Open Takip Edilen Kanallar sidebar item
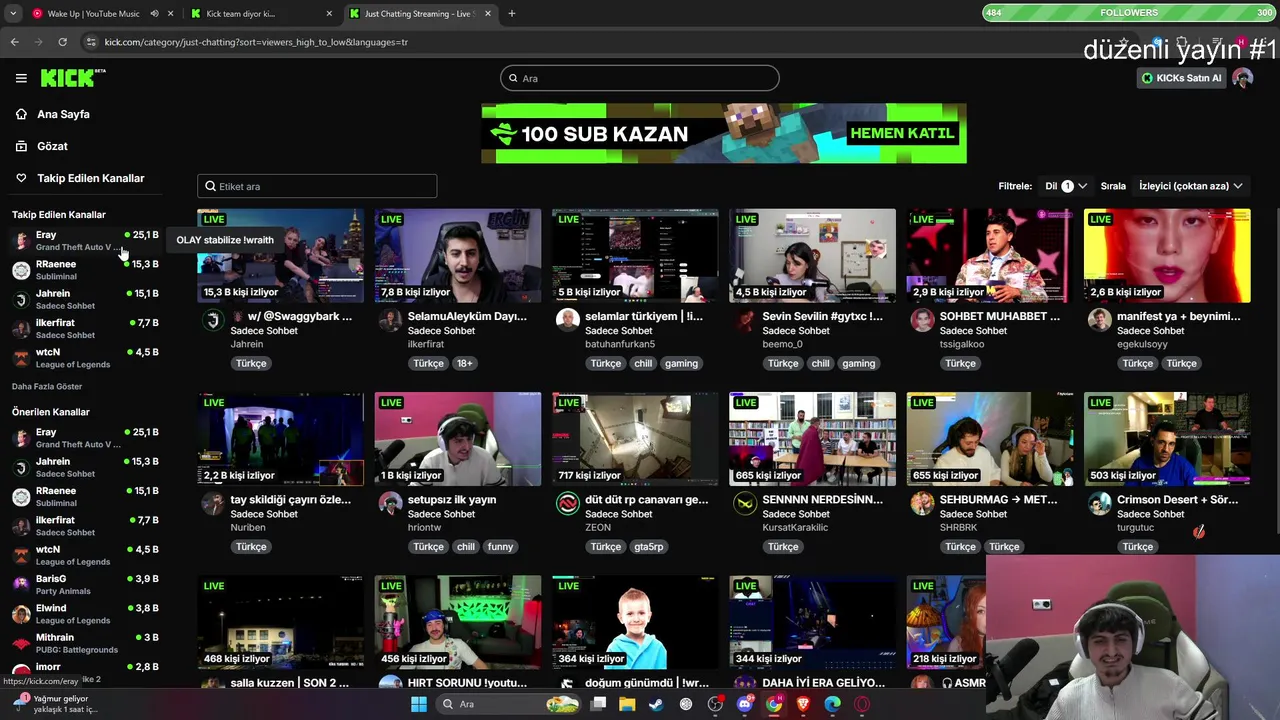Screen dimensions: 1280x720 (90, 178)
